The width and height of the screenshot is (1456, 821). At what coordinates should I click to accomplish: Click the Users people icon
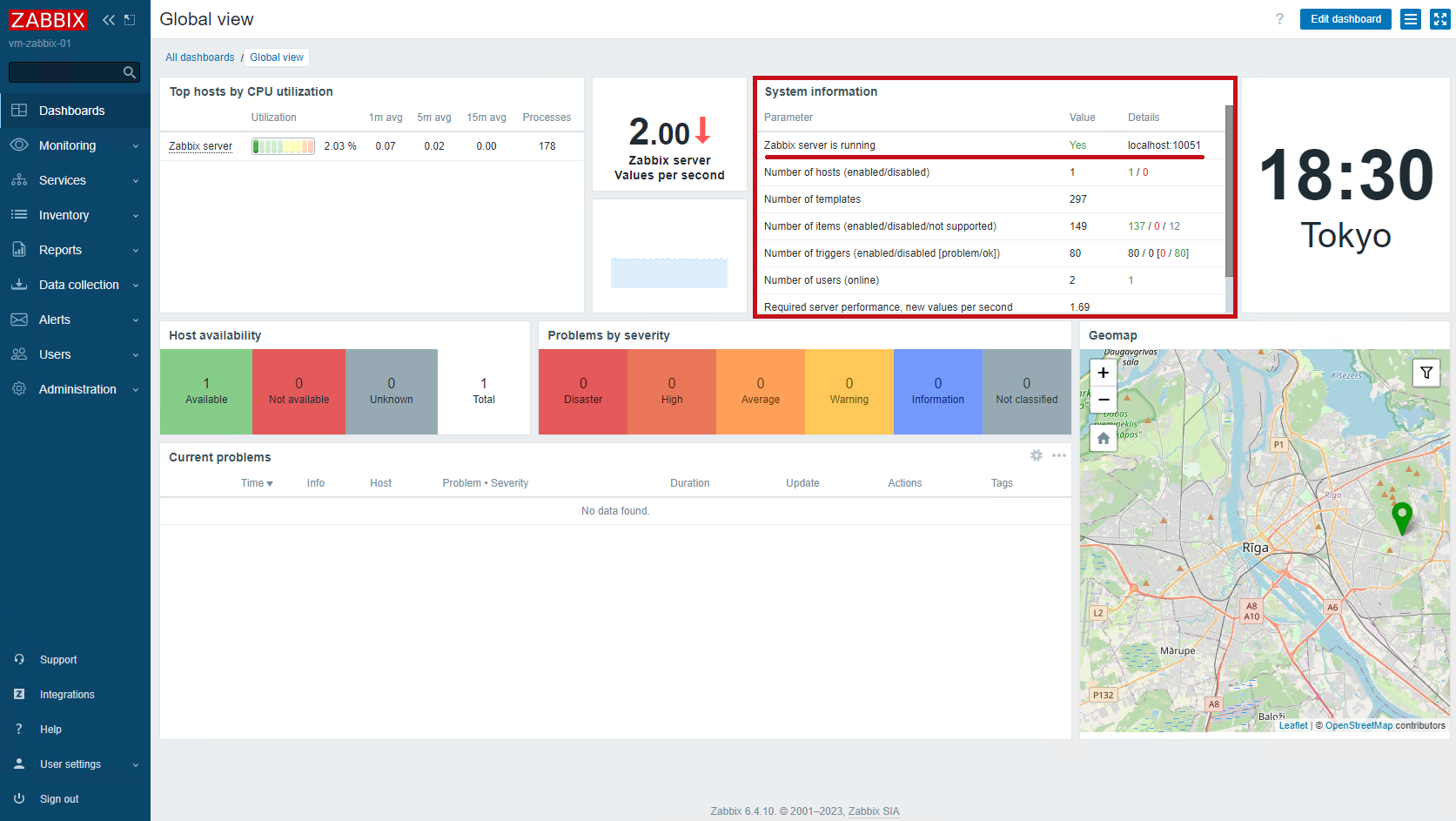tap(19, 354)
